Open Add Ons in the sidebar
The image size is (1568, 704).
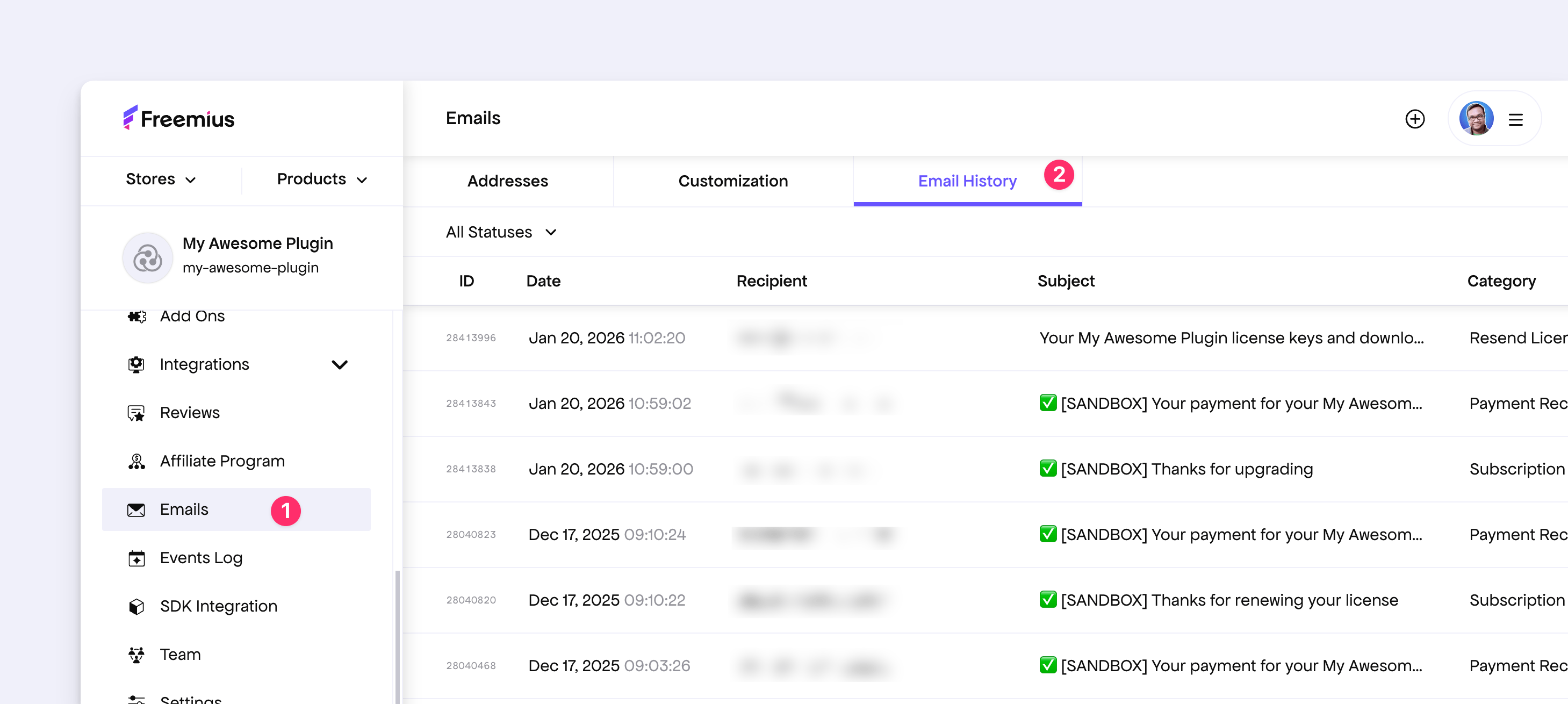point(192,316)
